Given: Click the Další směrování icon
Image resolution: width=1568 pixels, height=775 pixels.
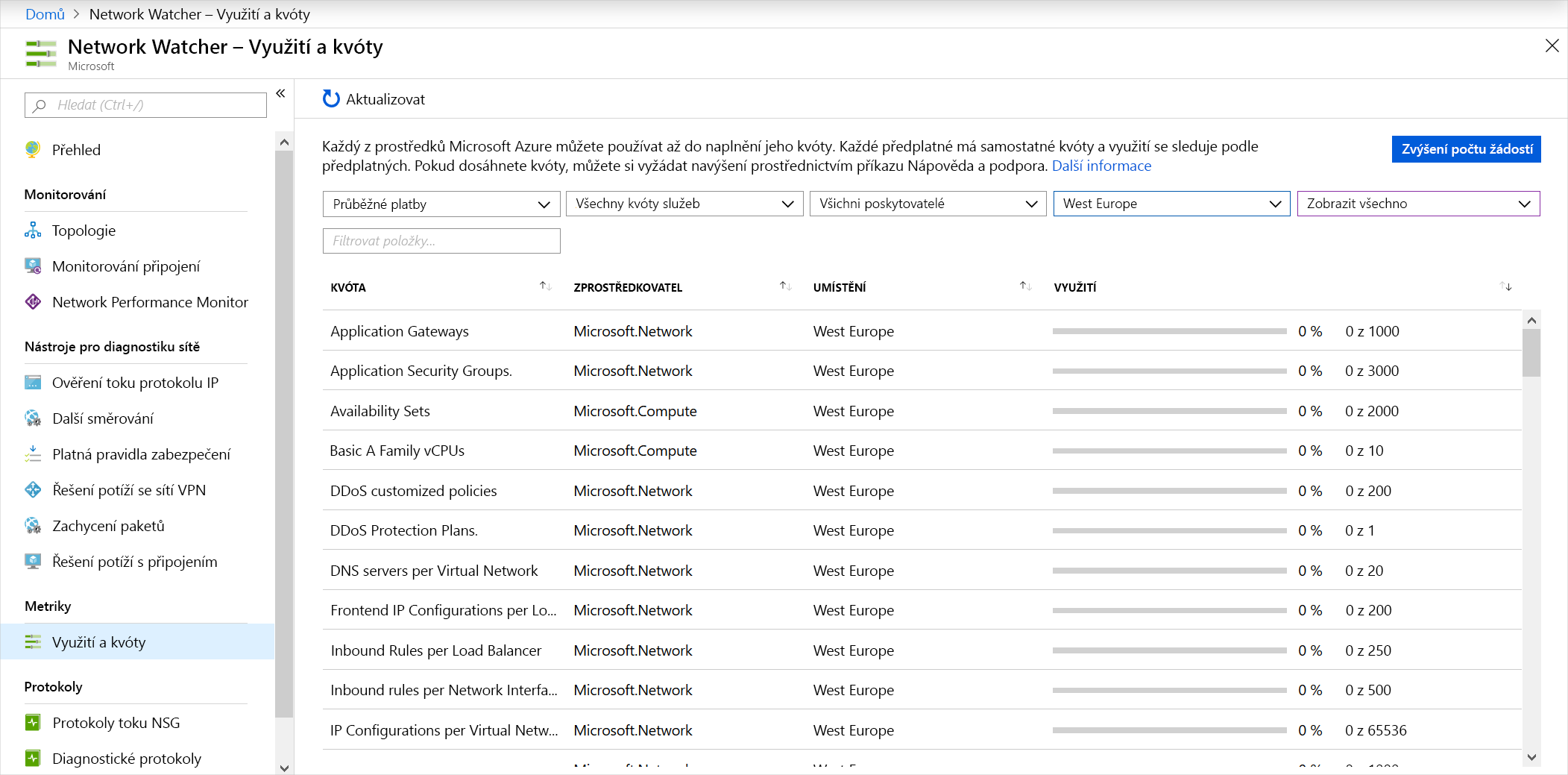Looking at the screenshot, I should 33,418.
